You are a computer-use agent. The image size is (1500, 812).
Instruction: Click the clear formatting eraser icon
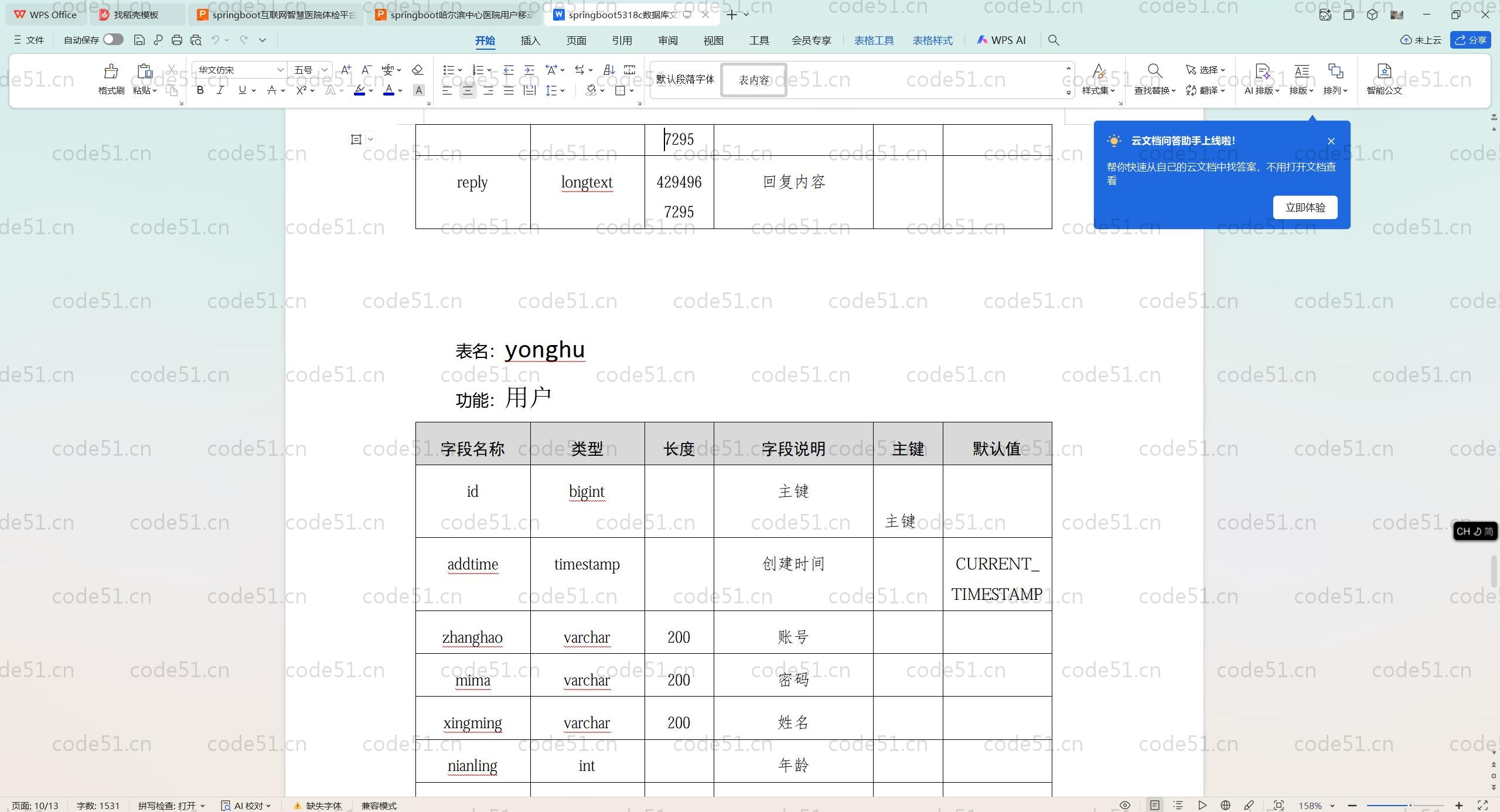pos(417,70)
